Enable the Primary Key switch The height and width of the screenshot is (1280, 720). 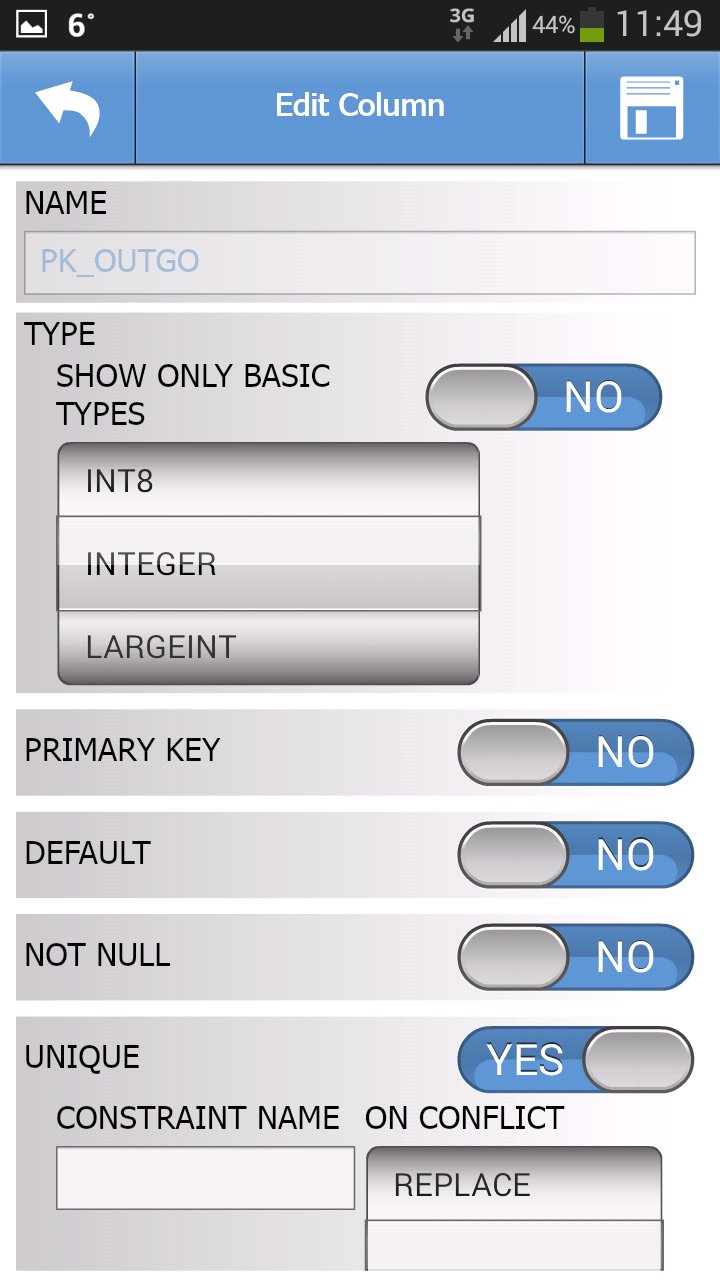(575, 752)
